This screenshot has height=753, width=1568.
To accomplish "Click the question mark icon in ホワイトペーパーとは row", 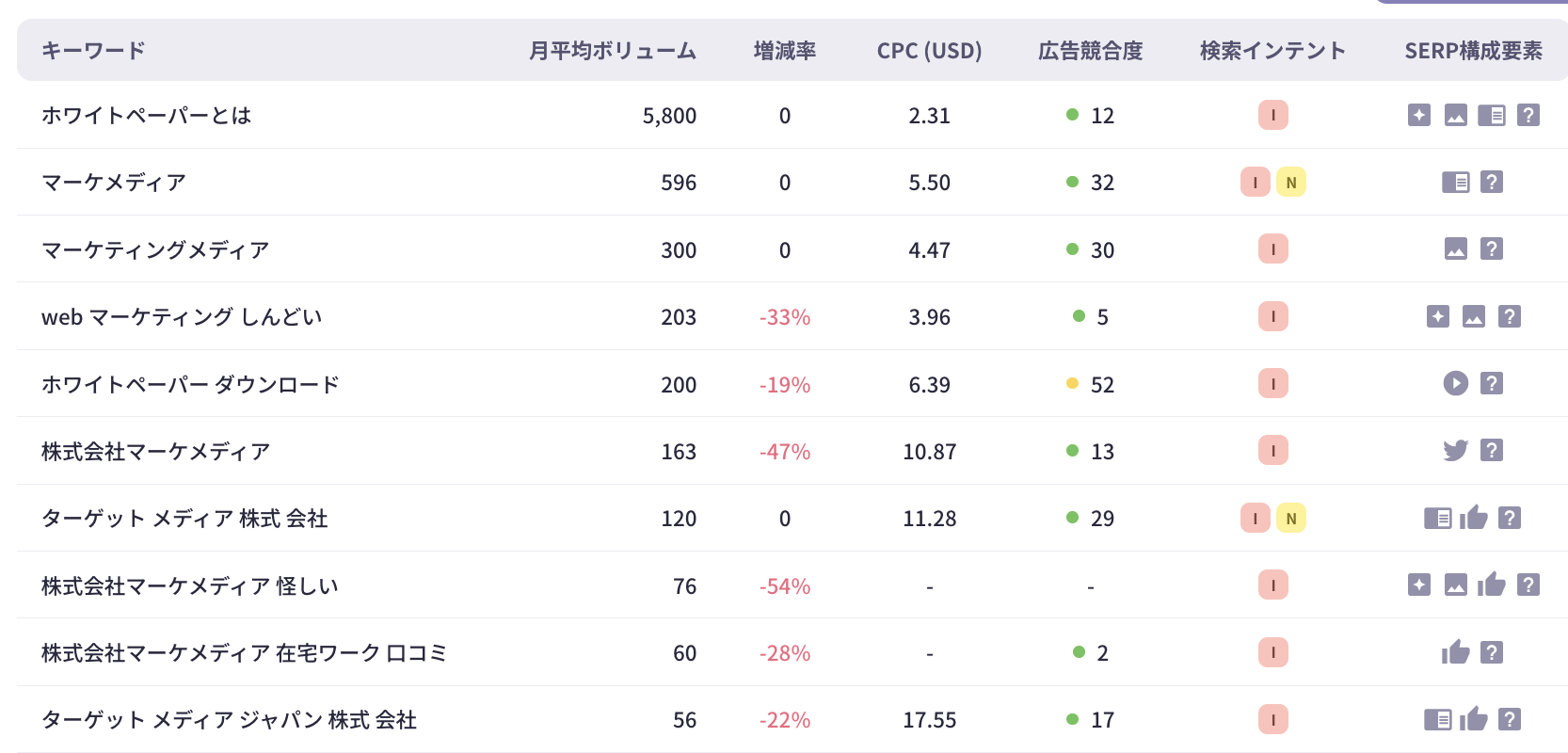I will pyautogui.click(x=1528, y=115).
